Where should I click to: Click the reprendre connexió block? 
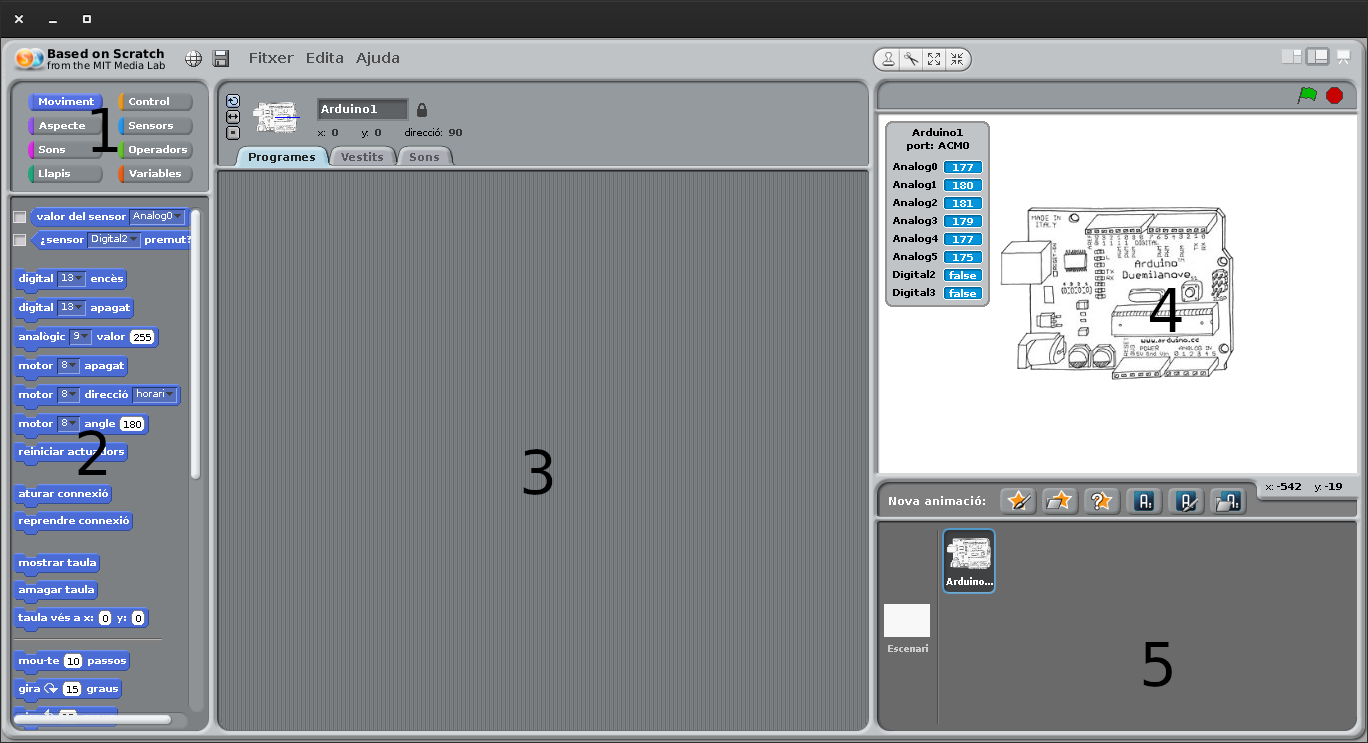[x=74, y=520]
